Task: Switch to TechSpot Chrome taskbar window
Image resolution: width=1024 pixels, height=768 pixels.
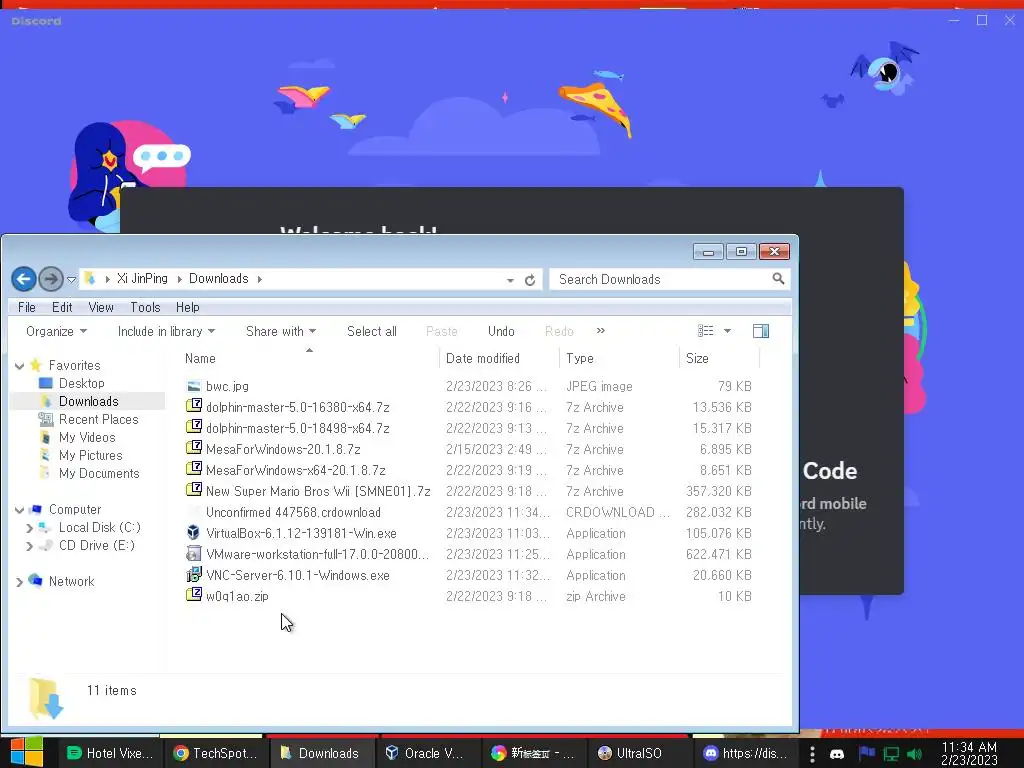Action: pyautogui.click(x=215, y=753)
